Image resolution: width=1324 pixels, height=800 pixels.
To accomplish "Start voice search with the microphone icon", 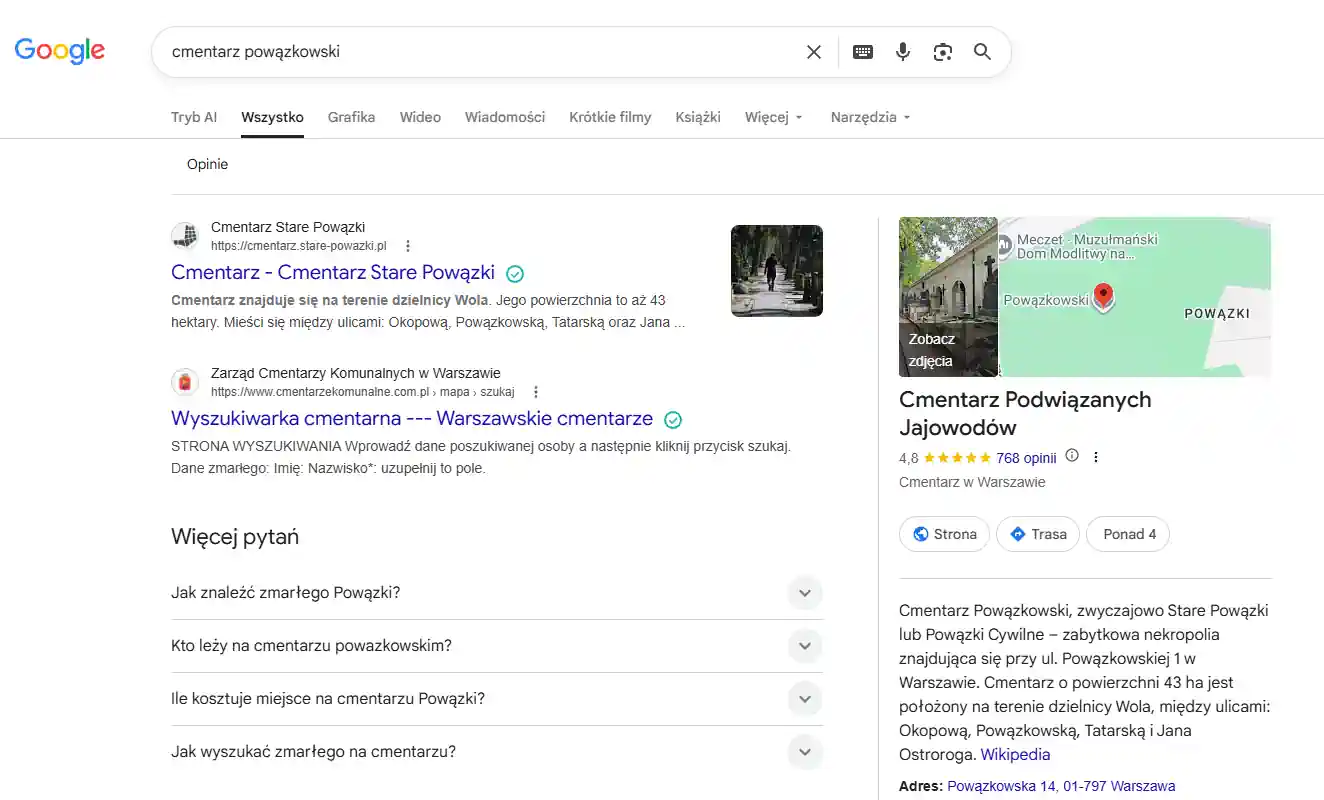I will pyautogui.click(x=903, y=52).
